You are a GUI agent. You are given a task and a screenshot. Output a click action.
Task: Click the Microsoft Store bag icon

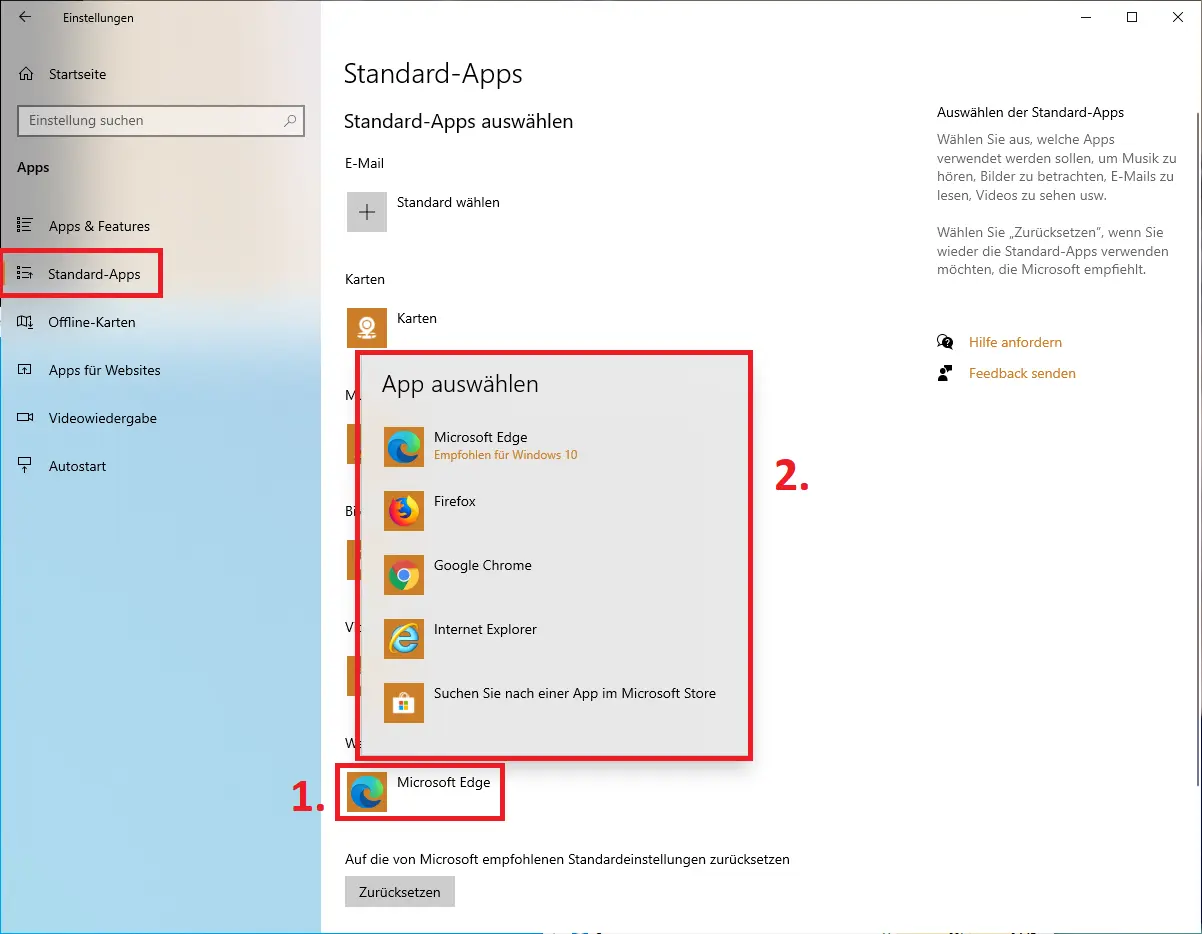404,703
